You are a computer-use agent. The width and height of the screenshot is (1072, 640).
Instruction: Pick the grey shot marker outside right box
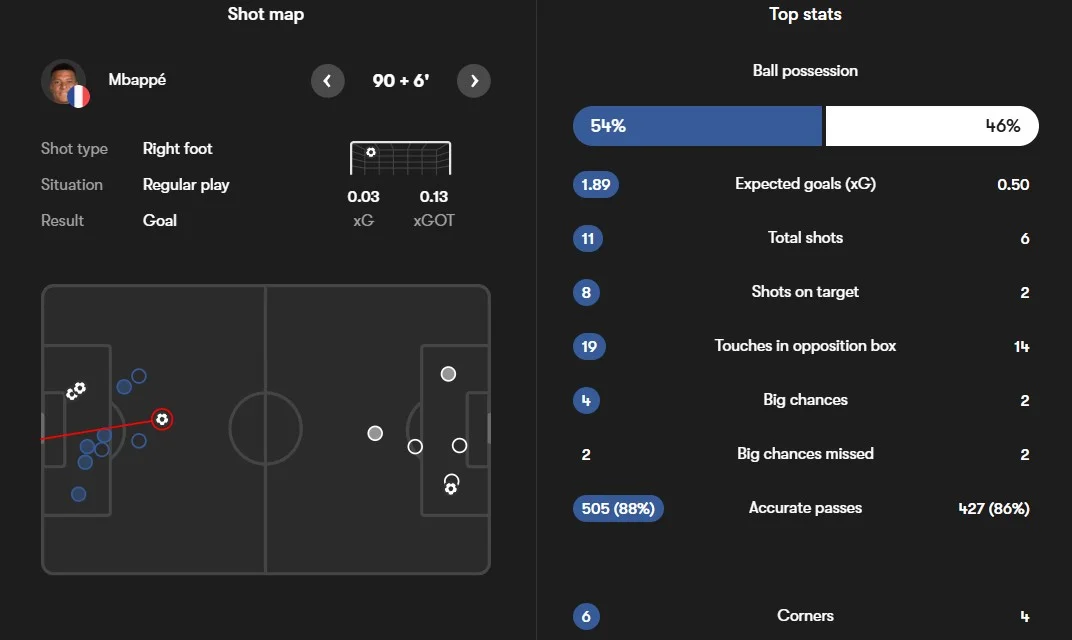375,434
